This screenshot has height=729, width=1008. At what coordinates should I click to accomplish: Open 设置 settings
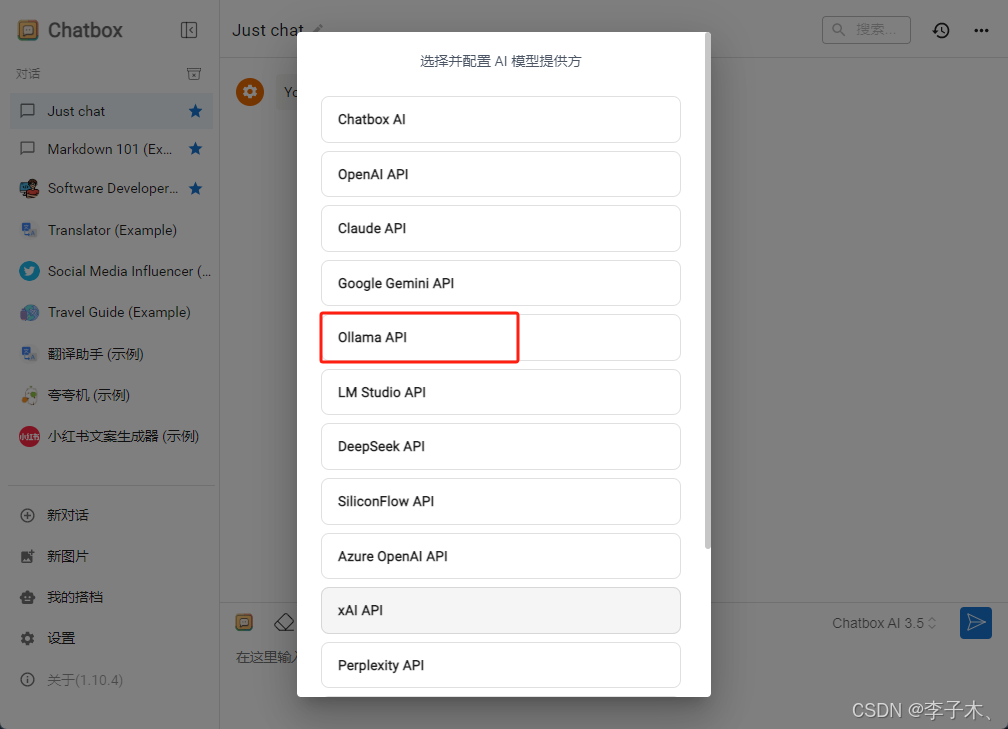click(x=112, y=638)
